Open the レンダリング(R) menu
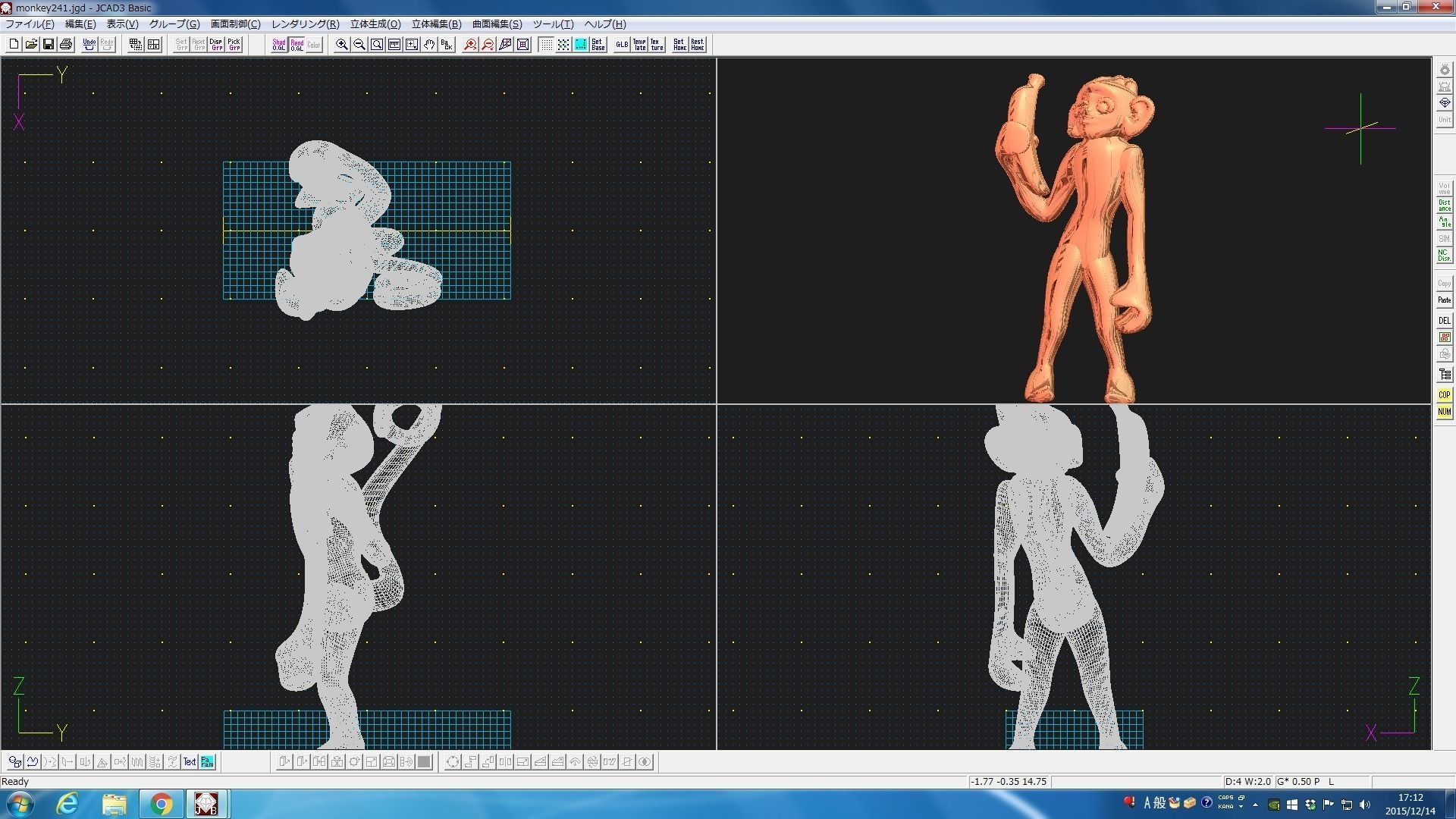Screen dimensions: 1456x819 pos(305,24)
